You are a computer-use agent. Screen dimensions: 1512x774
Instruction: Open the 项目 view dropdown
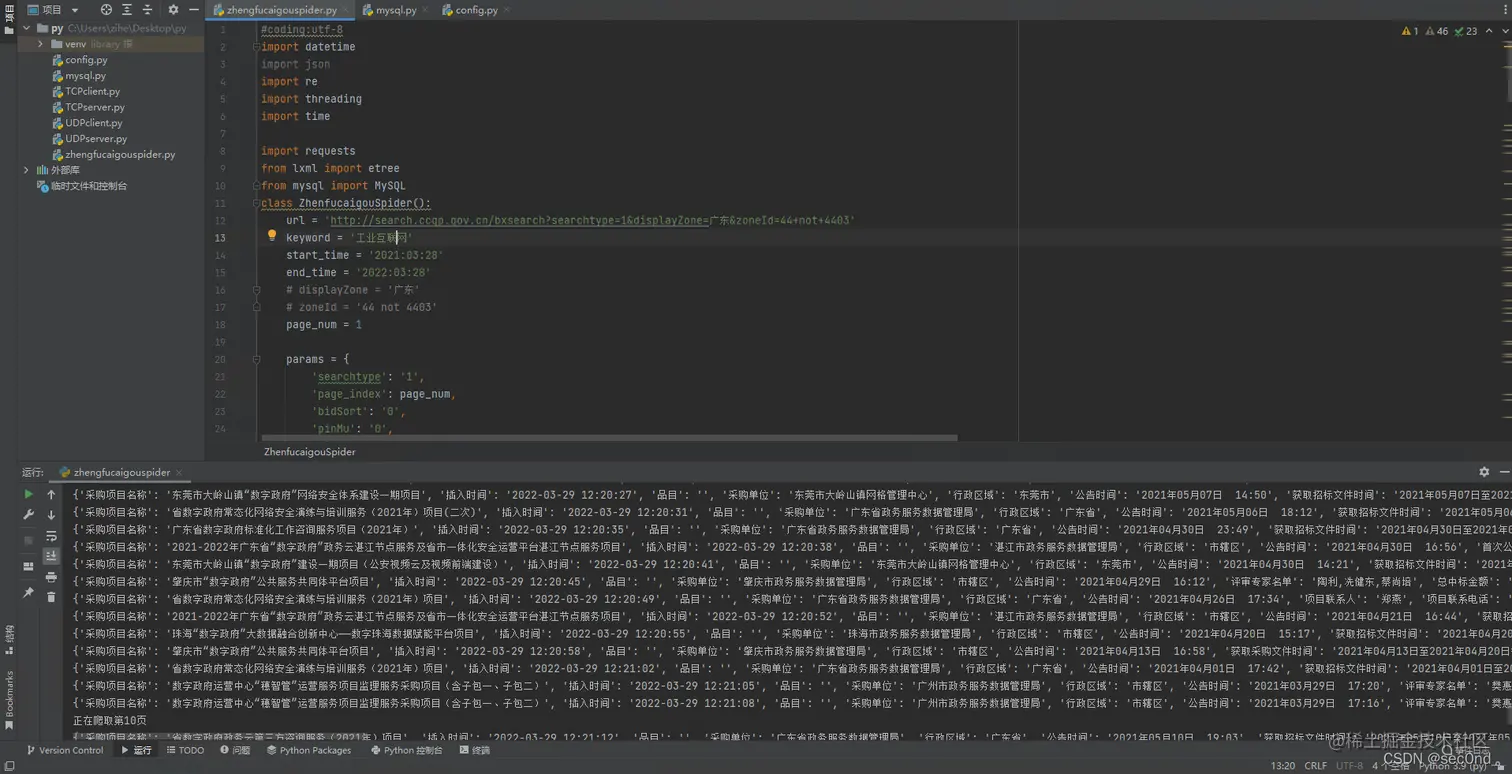click(x=54, y=10)
